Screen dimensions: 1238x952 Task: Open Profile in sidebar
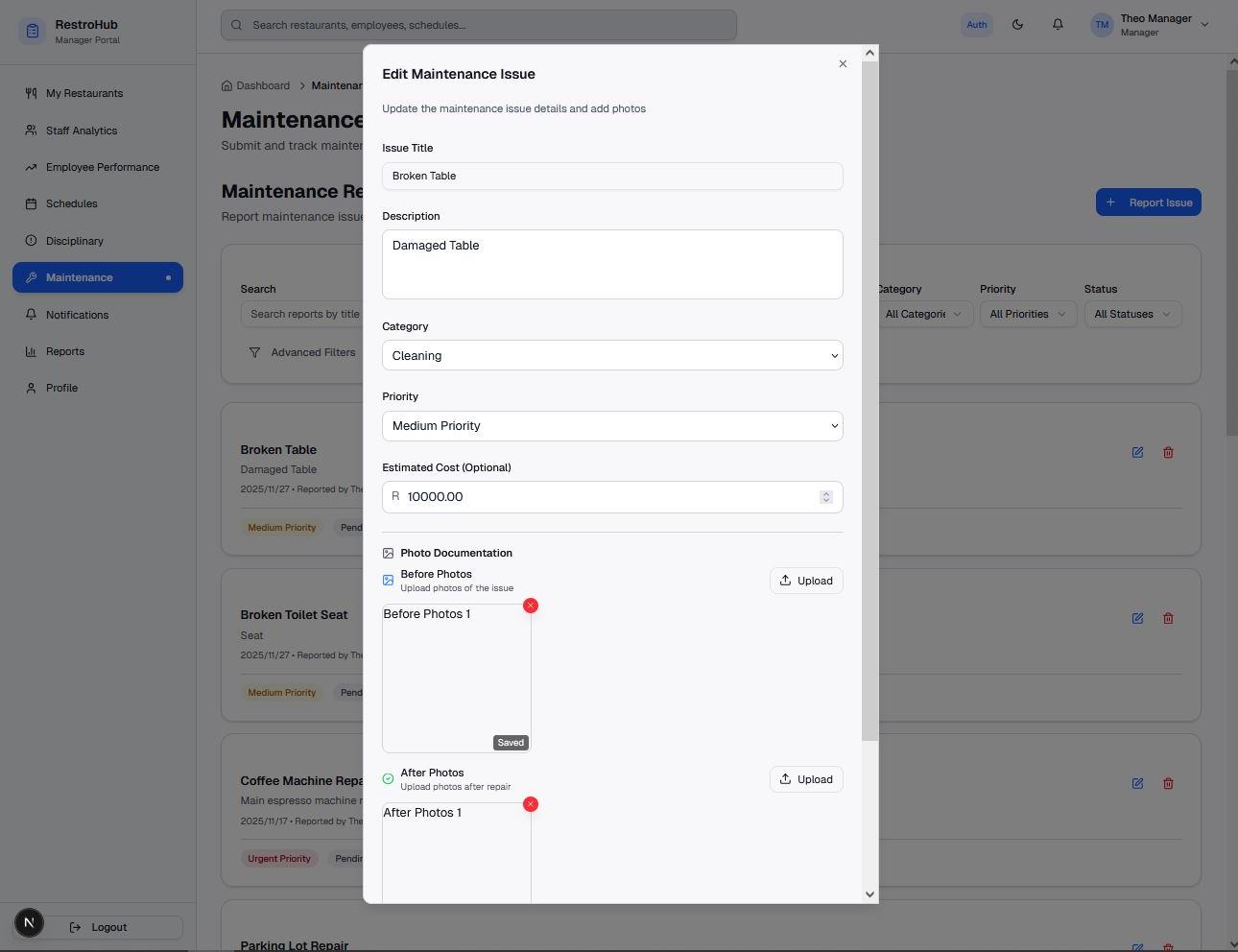(98, 388)
